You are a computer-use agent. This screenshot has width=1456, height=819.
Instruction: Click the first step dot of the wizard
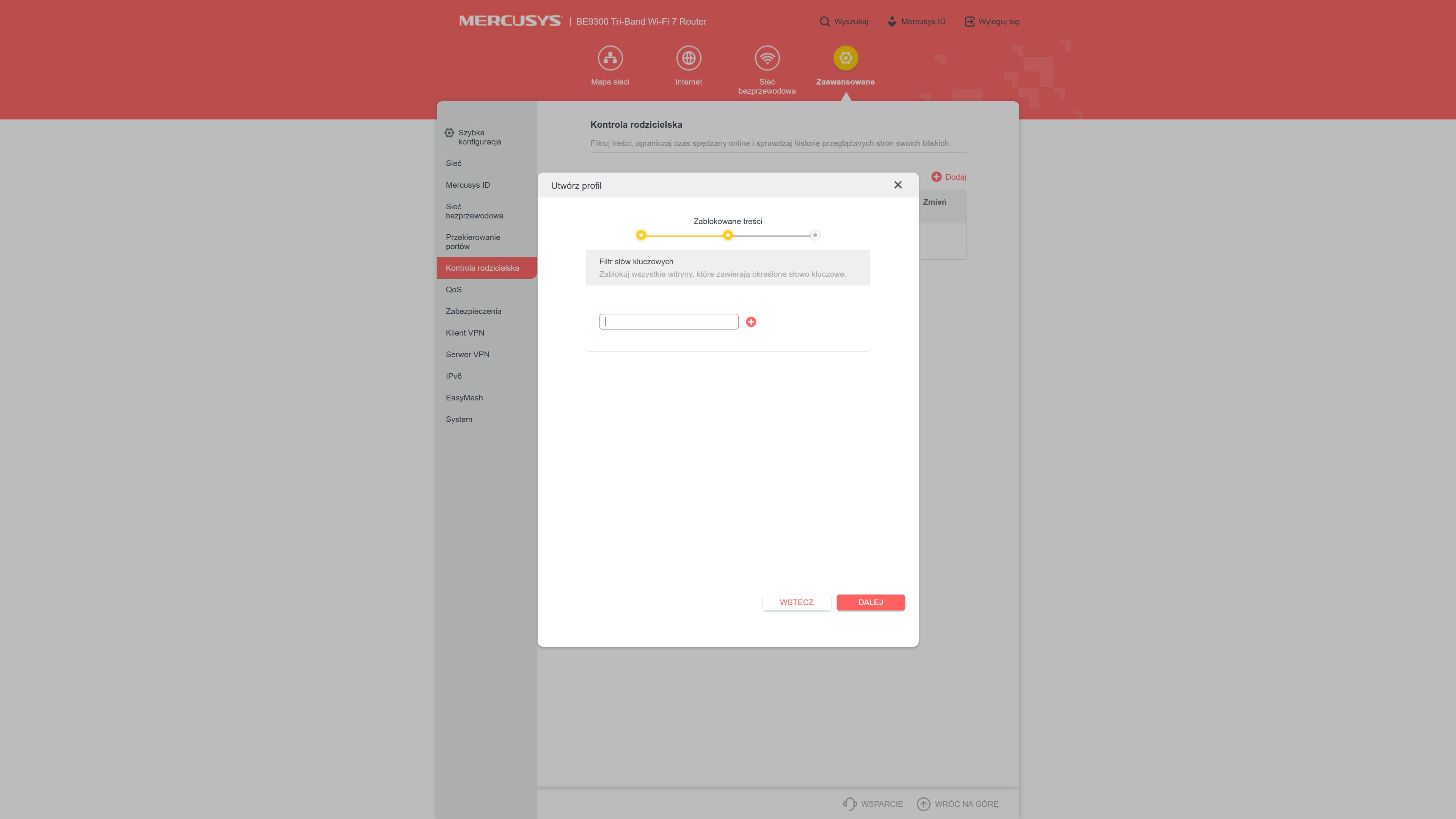(x=641, y=235)
